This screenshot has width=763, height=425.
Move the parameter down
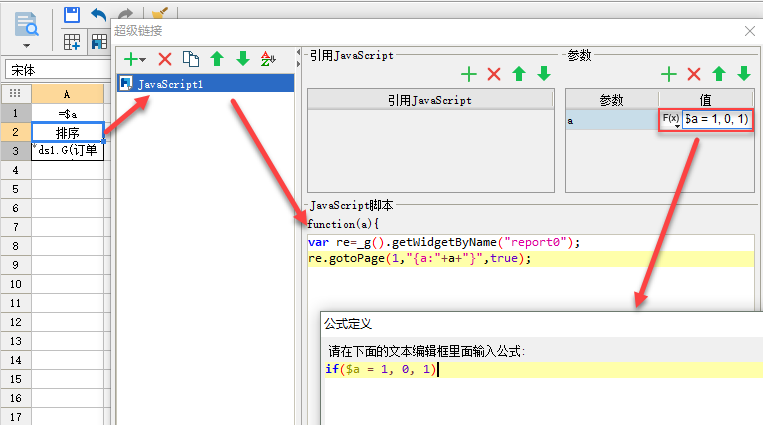pos(744,74)
